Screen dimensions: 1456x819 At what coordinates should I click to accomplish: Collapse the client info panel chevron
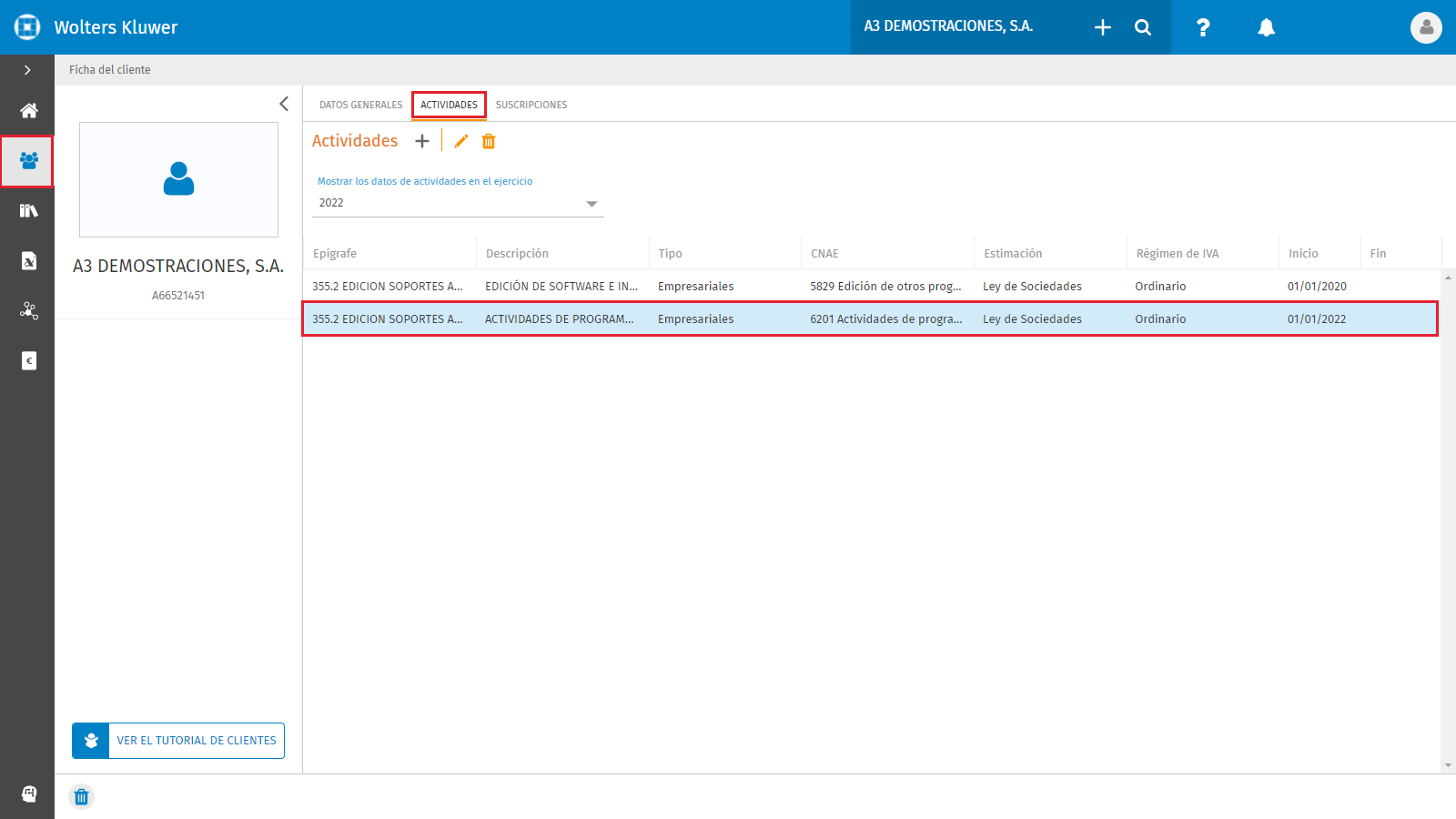[284, 104]
